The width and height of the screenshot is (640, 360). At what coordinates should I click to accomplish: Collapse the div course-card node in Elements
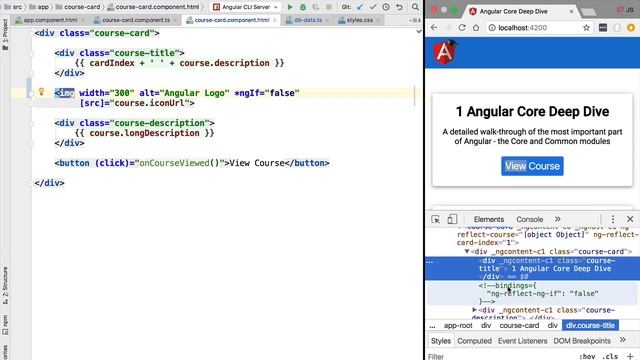point(467,251)
